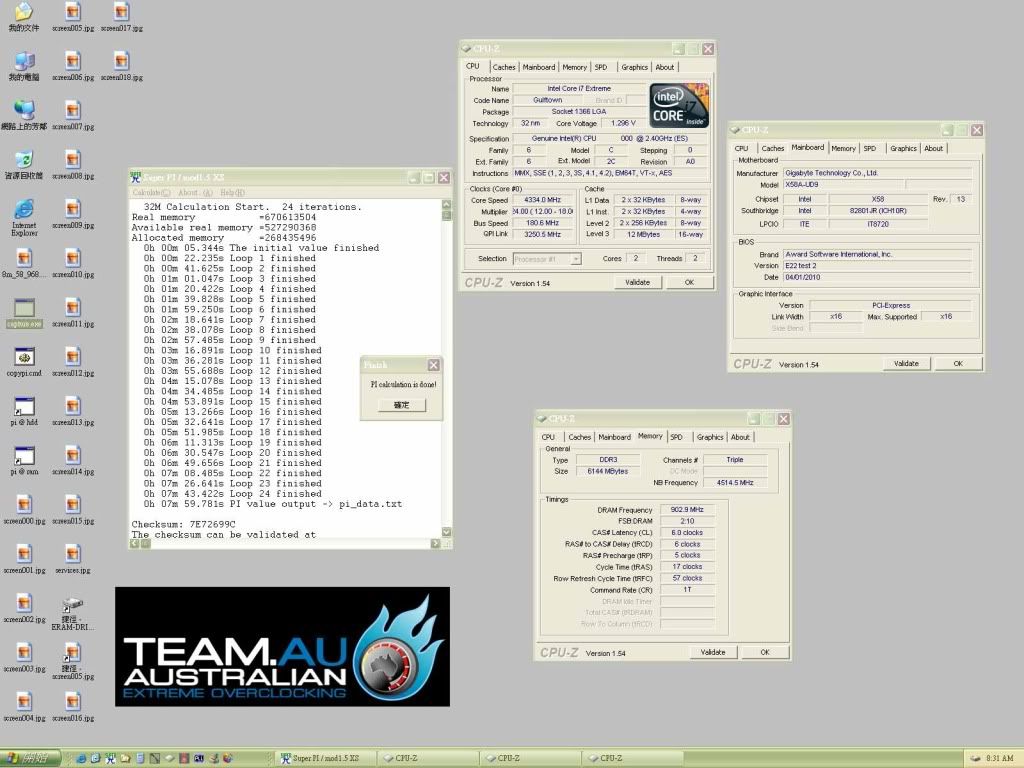Select the screen003.jpg file icon
Image resolution: width=1024 pixels, height=768 pixels.
24,658
